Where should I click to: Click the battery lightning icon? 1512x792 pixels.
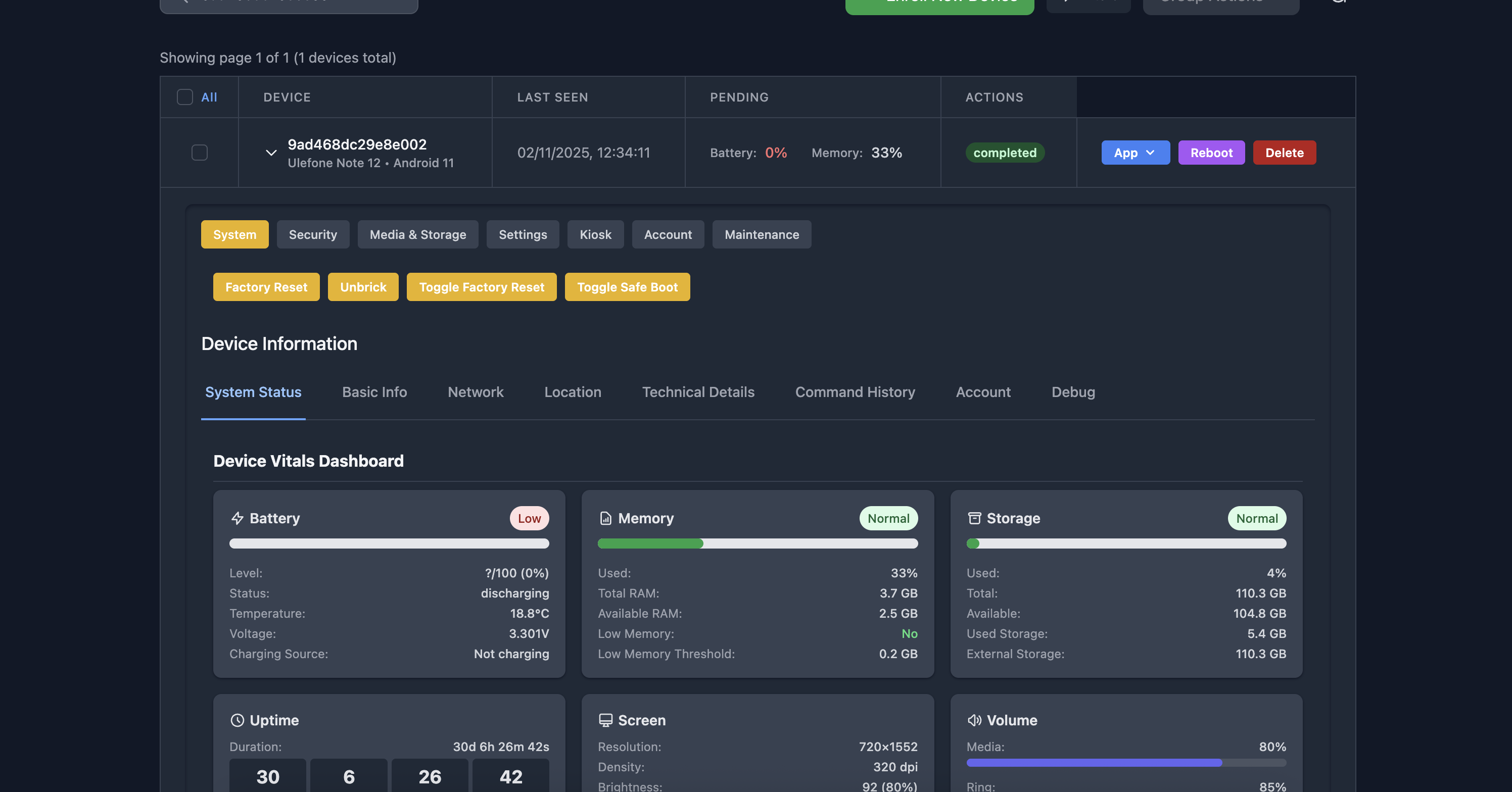click(x=237, y=518)
